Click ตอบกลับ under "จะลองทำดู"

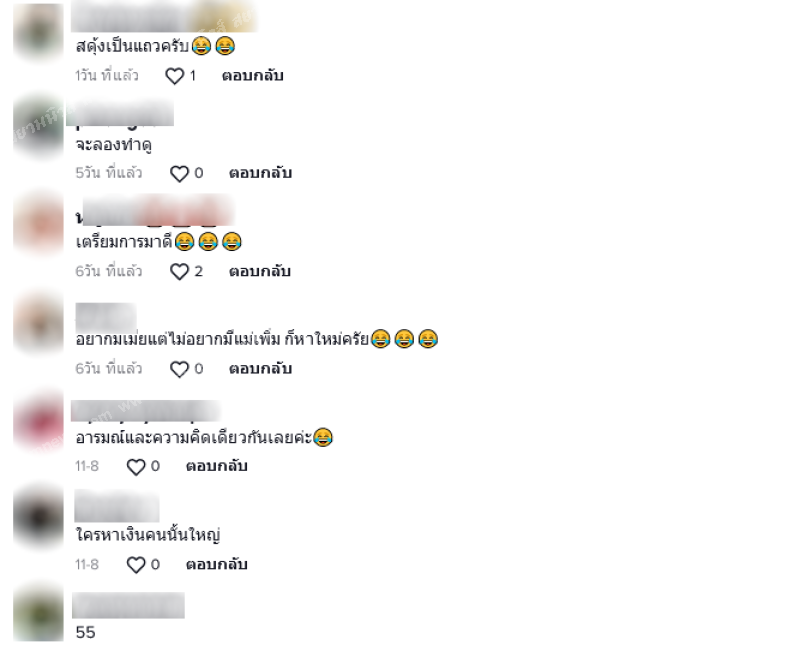[x=260, y=173]
